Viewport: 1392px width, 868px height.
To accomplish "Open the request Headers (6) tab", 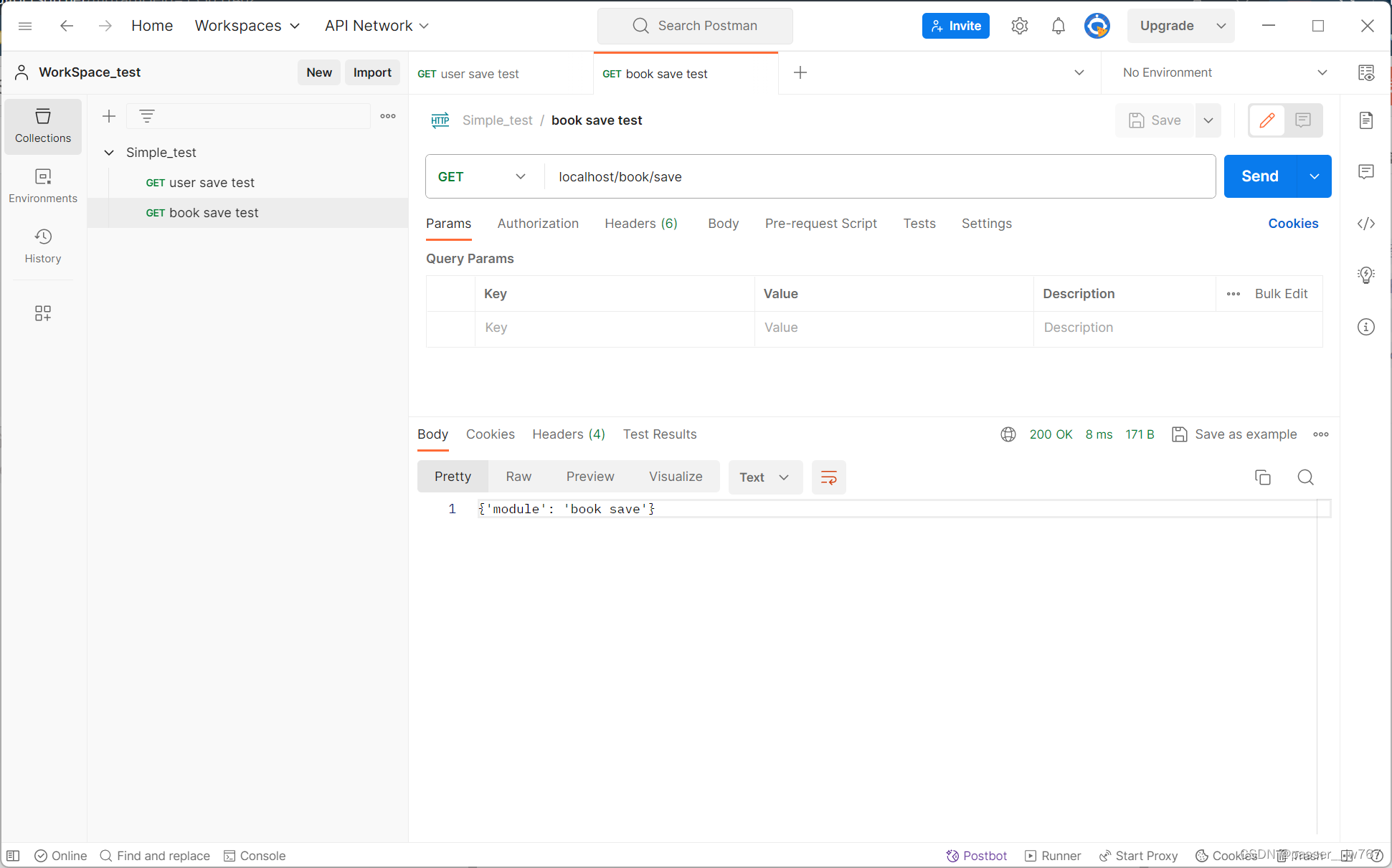I will (641, 224).
